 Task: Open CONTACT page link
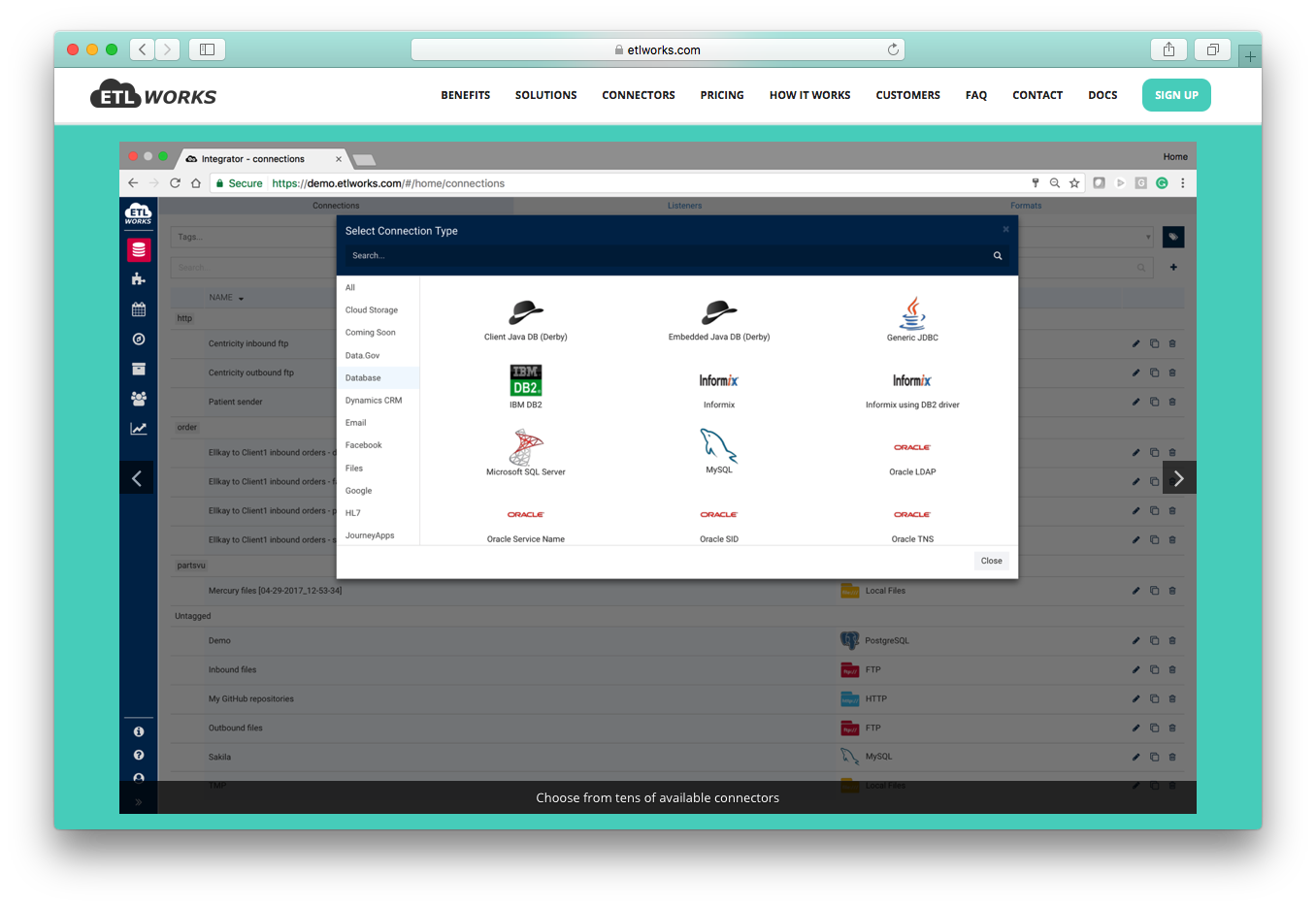1037,95
